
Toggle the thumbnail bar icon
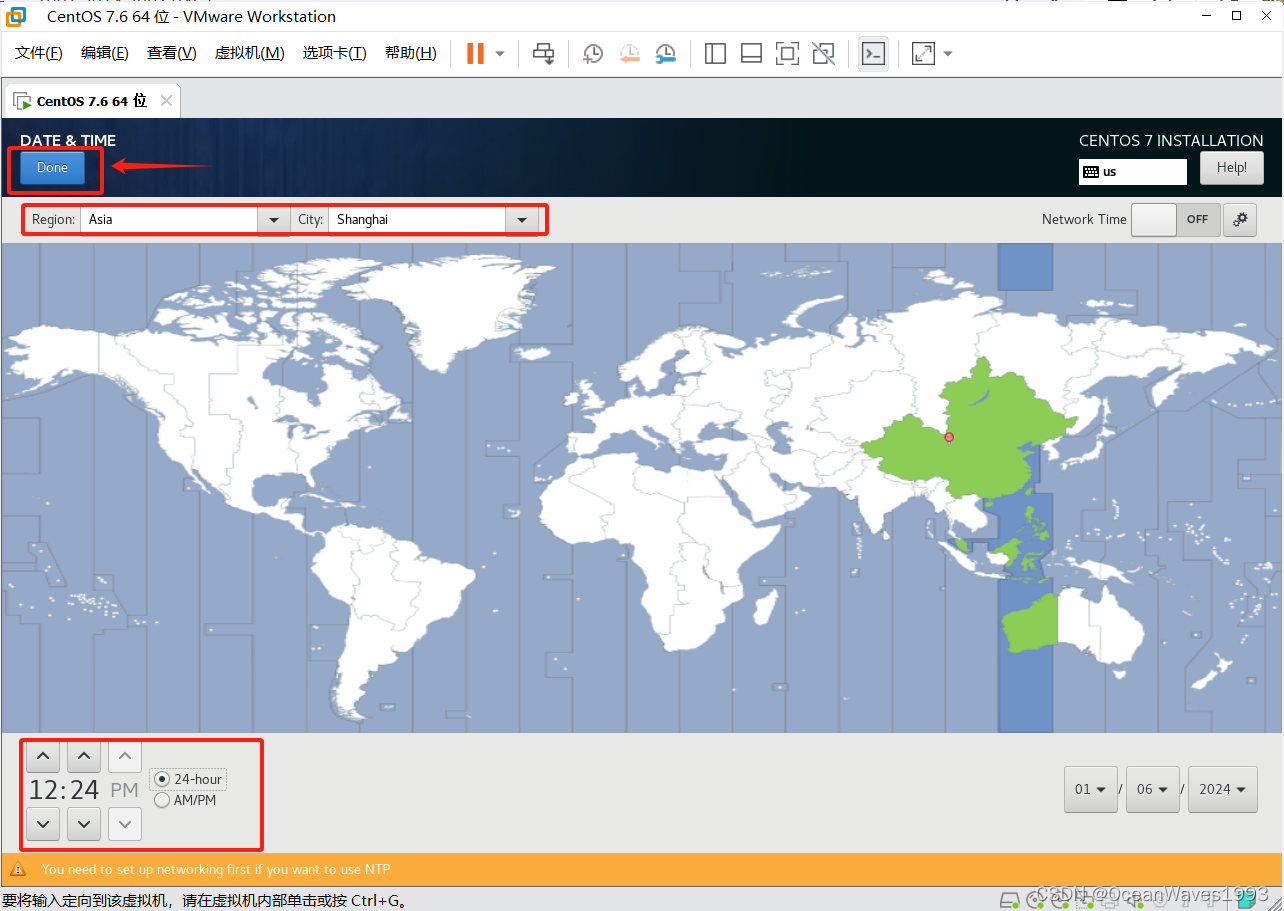tap(751, 53)
